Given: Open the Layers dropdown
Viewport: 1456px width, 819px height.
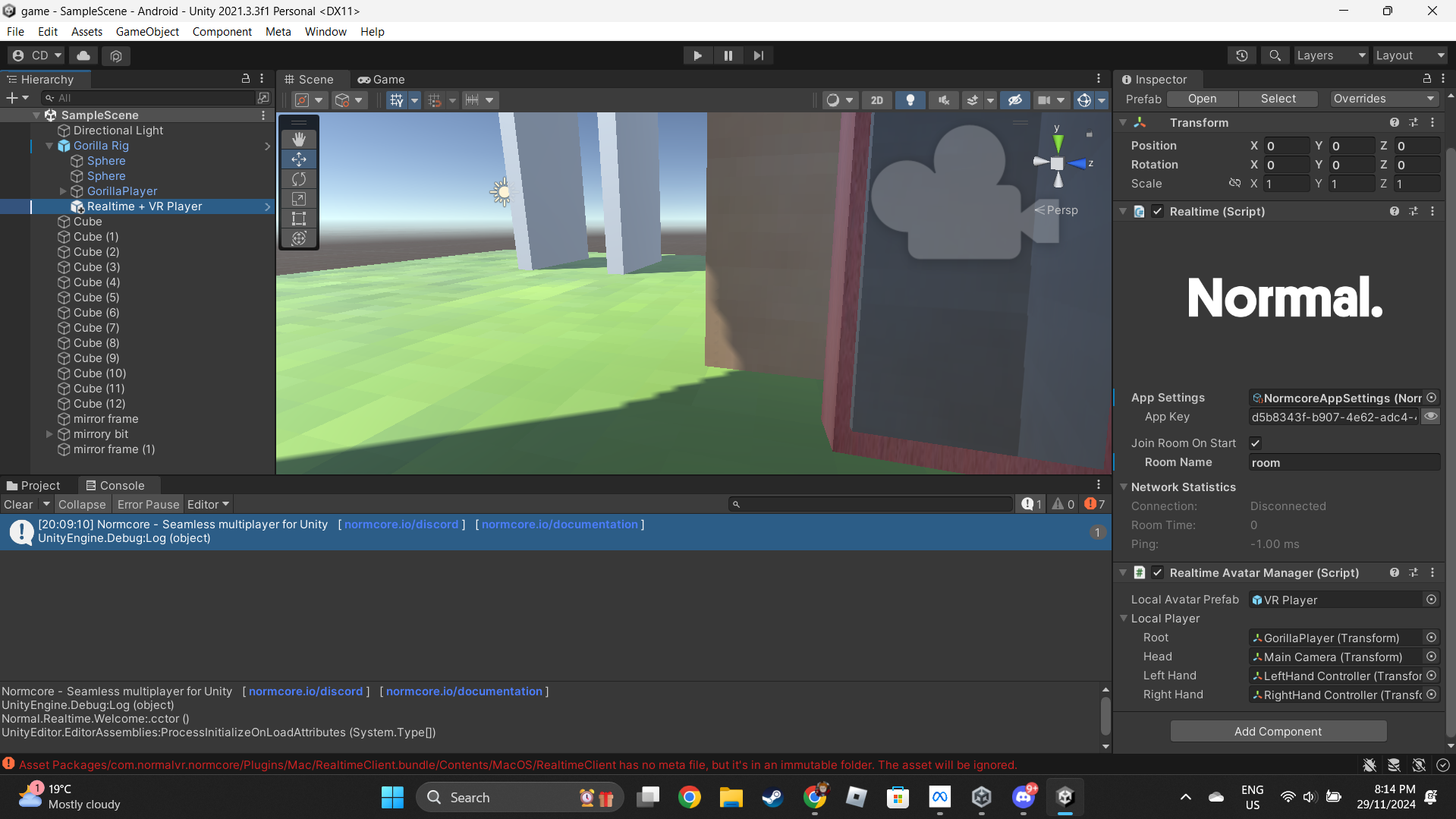Looking at the screenshot, I should 1330,55.
